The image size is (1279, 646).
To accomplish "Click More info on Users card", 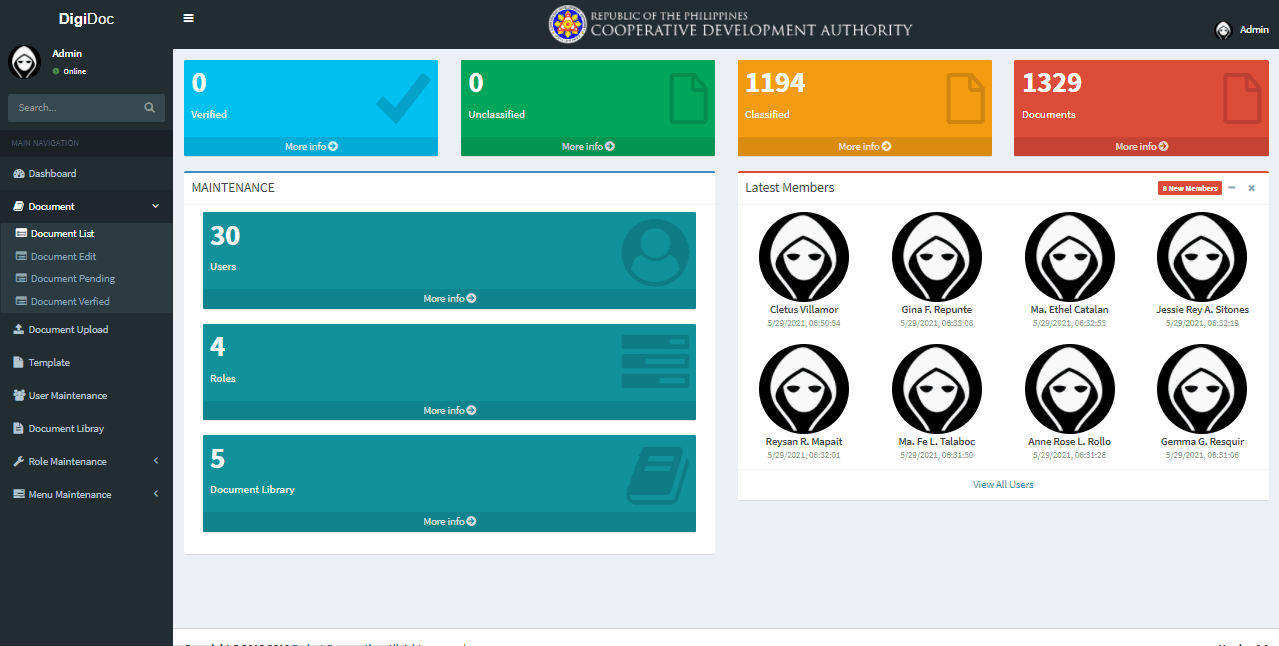I will coord(449,298).
